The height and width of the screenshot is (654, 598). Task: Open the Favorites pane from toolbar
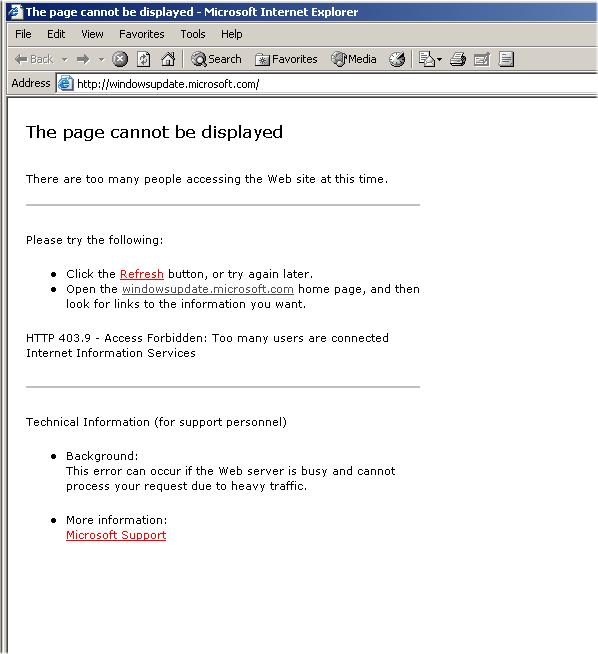point(286,59)
